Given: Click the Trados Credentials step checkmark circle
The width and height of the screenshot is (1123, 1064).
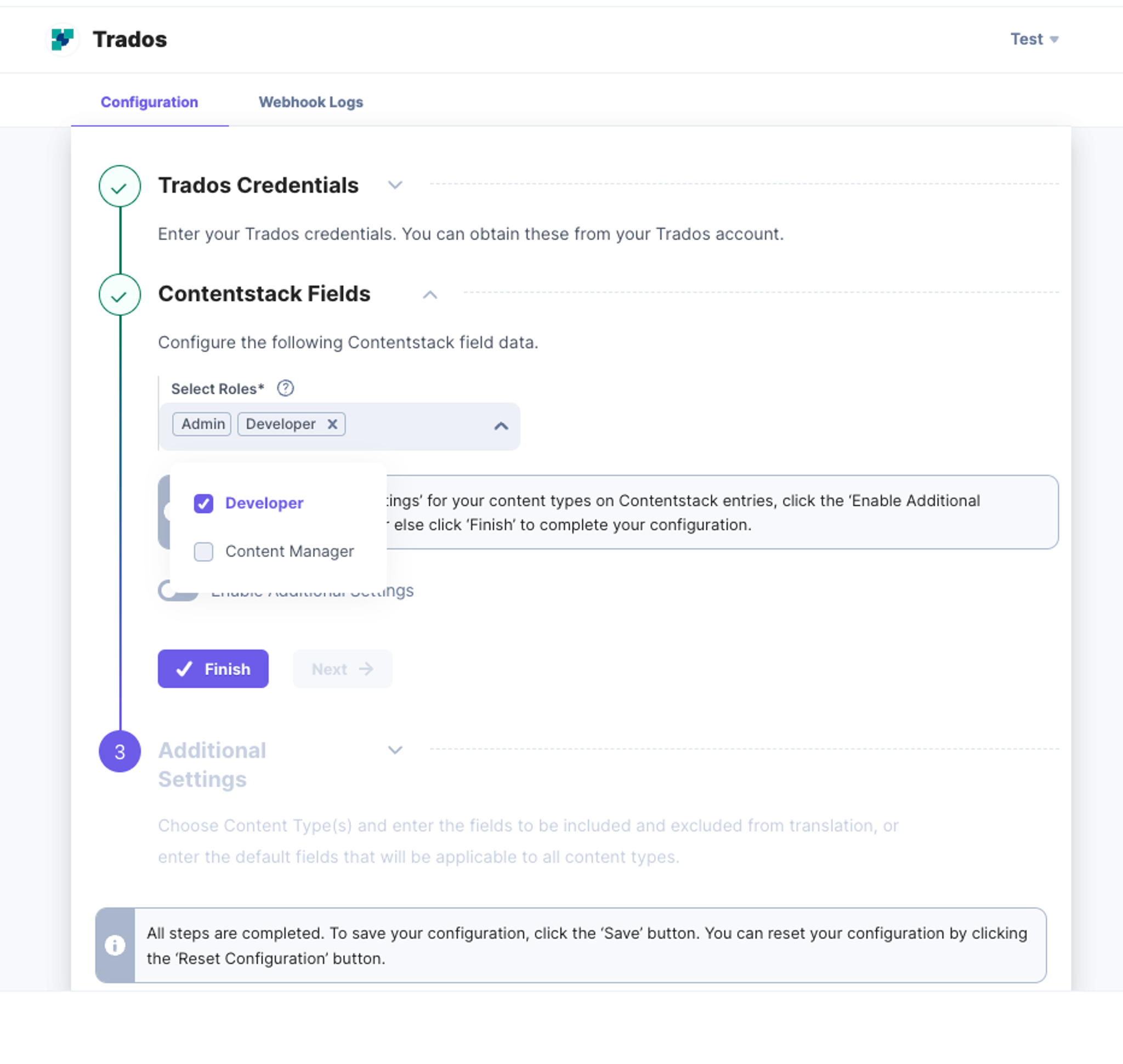Looking at the screenshot, I should [x=120, y=186].
